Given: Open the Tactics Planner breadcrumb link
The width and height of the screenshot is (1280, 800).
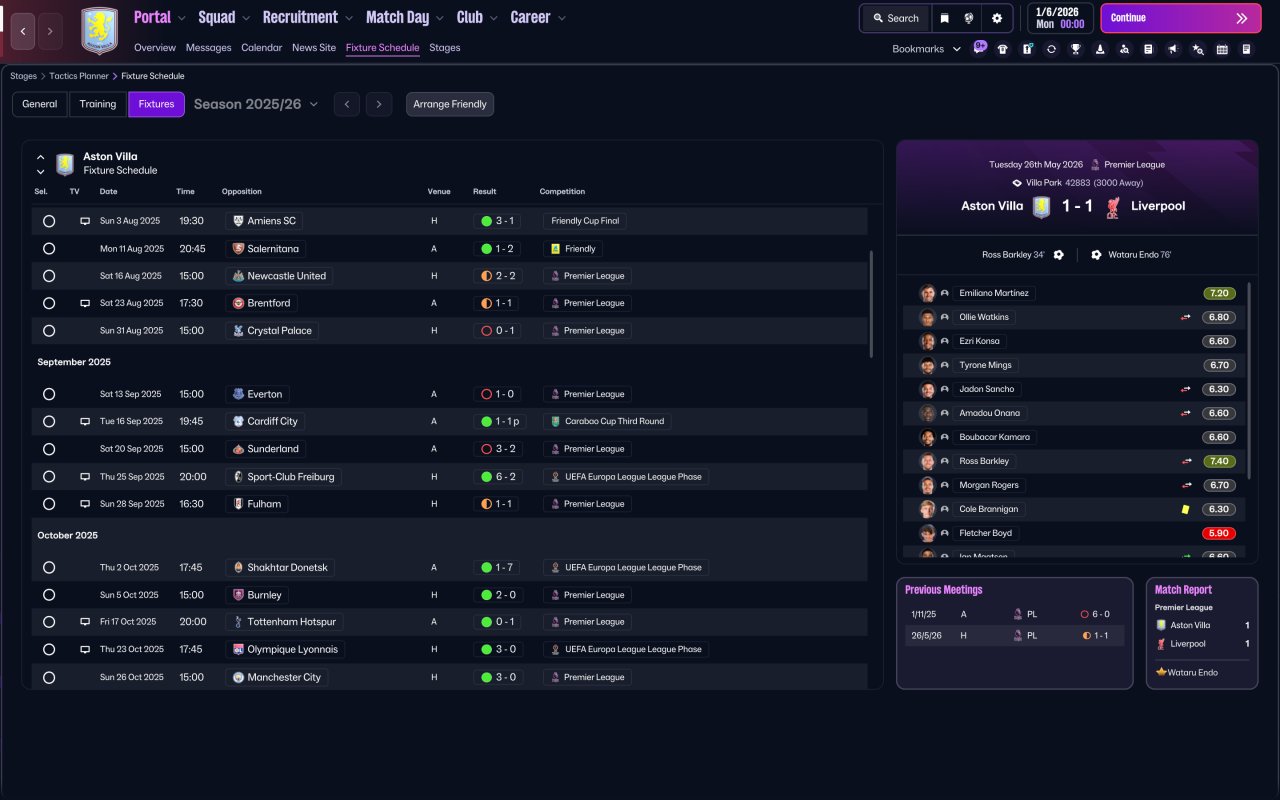Looking at the screenshot, I should click(x=79, y=76).
